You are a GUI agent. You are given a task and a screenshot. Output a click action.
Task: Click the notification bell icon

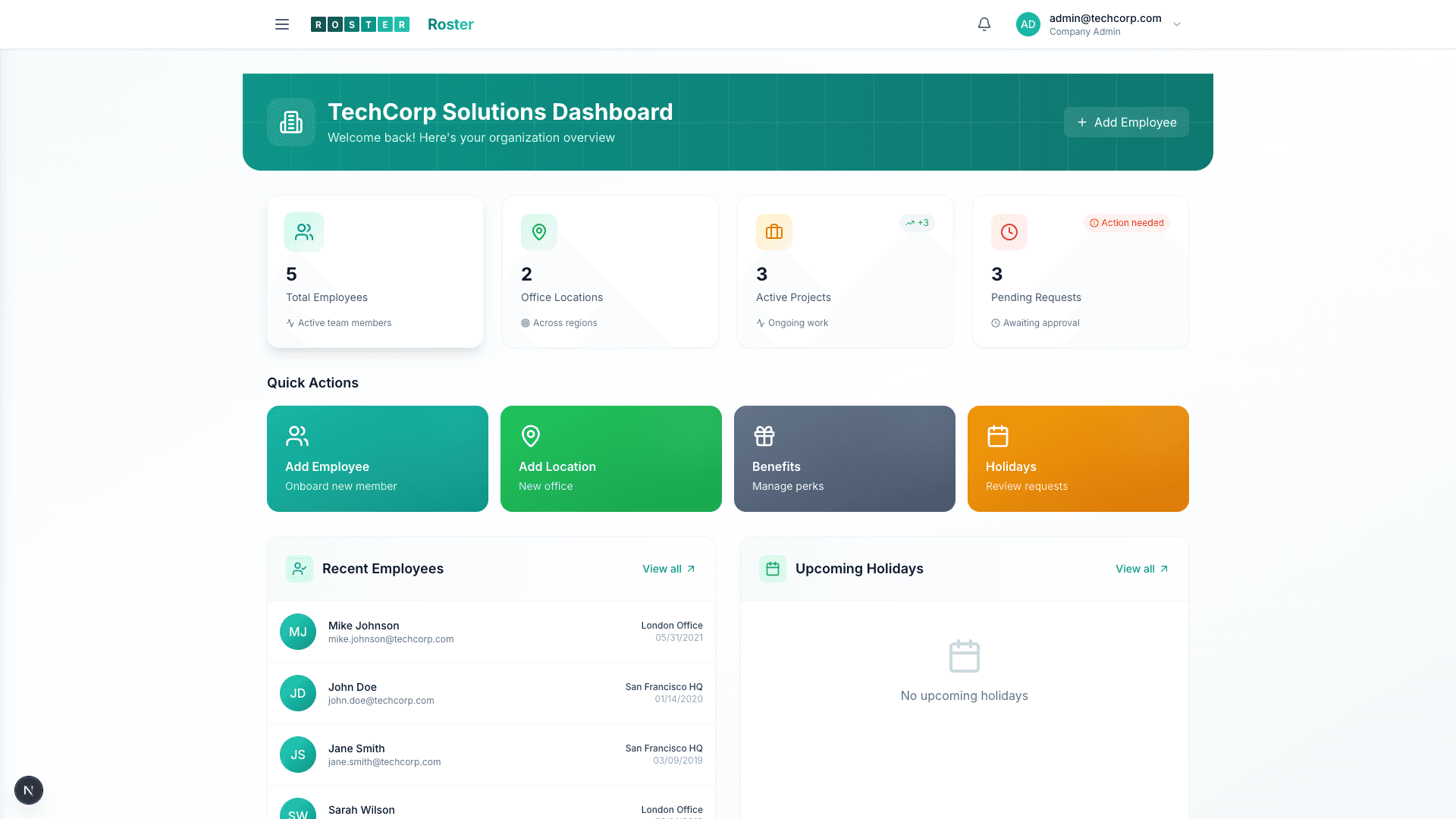coord(983,24)
